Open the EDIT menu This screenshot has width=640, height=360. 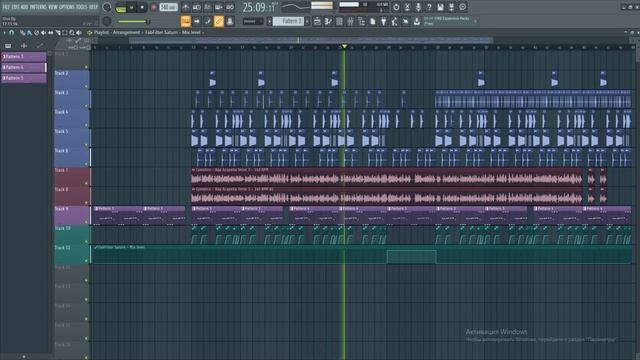click(x=15, y=7)
